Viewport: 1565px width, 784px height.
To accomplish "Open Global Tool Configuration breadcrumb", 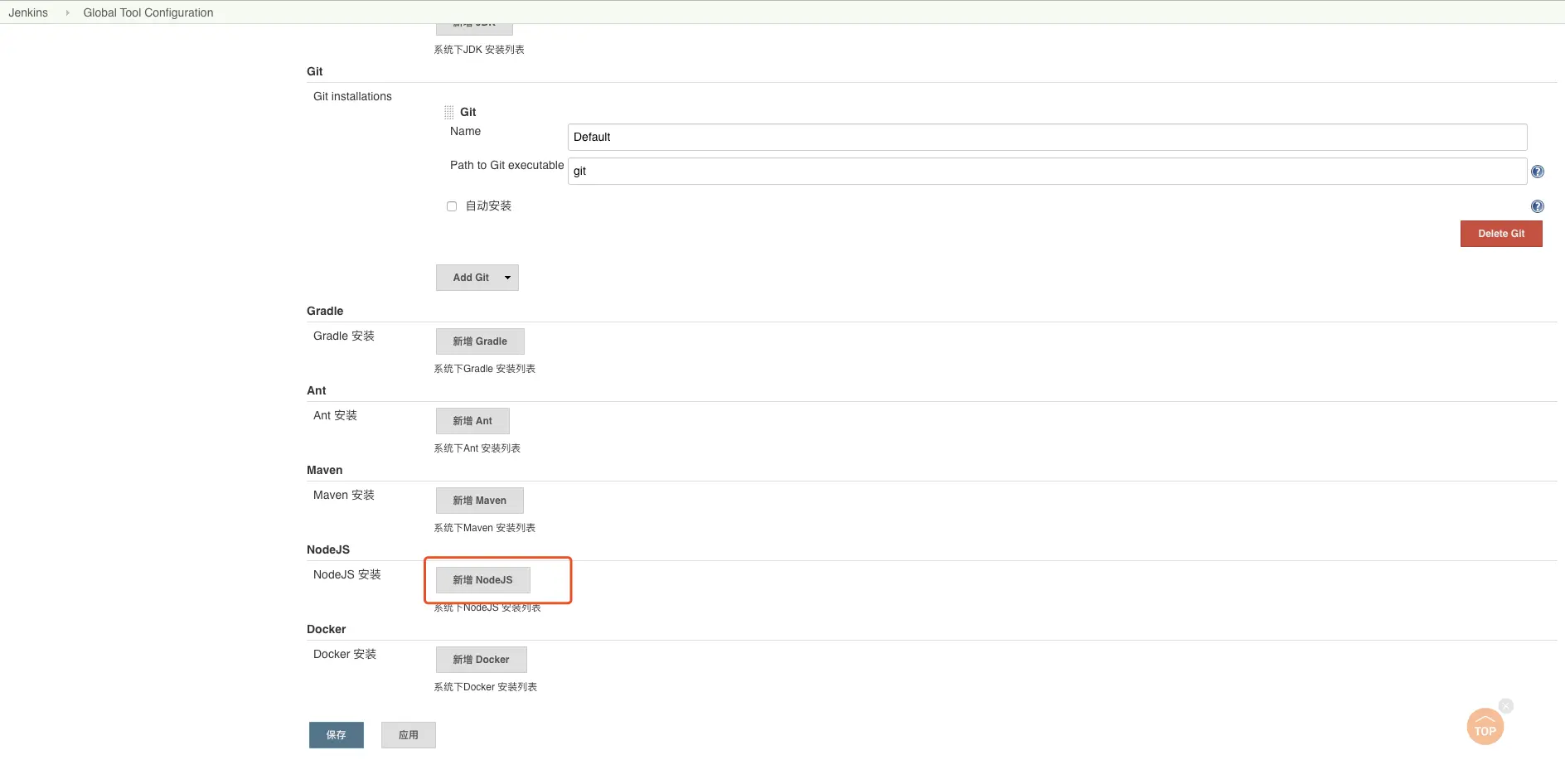I will pyautogui.click(x=148, y=12).
